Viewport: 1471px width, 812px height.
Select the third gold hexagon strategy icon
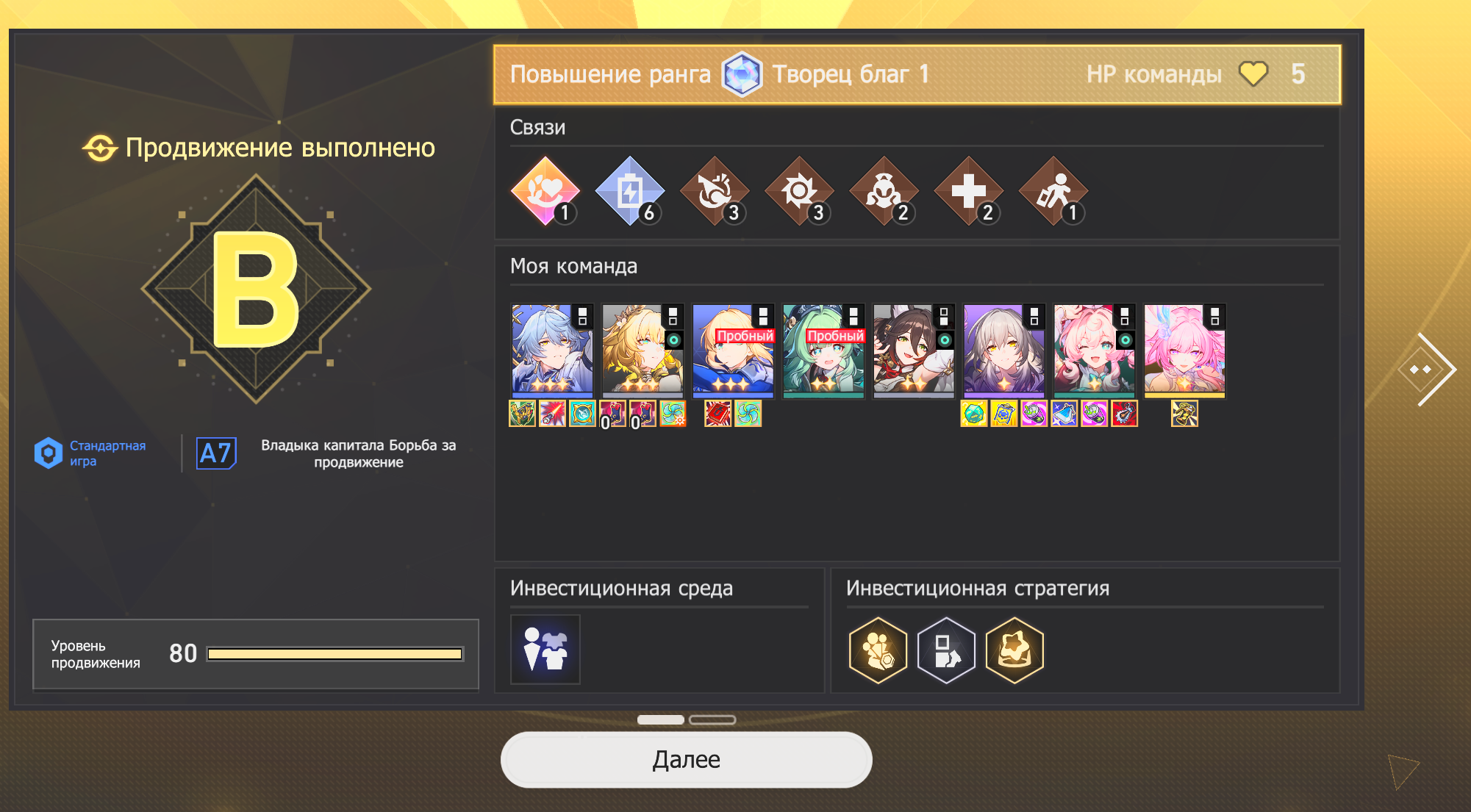[1014, 650]
